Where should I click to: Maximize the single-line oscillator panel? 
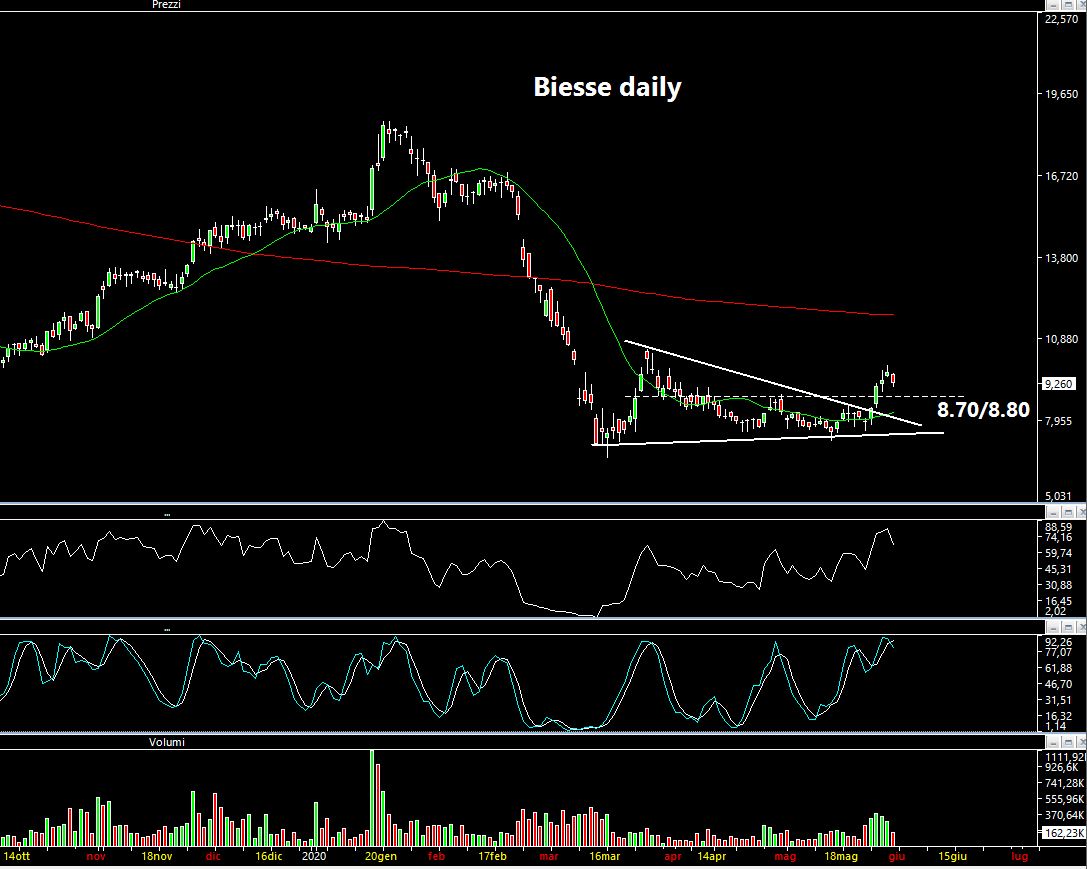(1066, 512)
